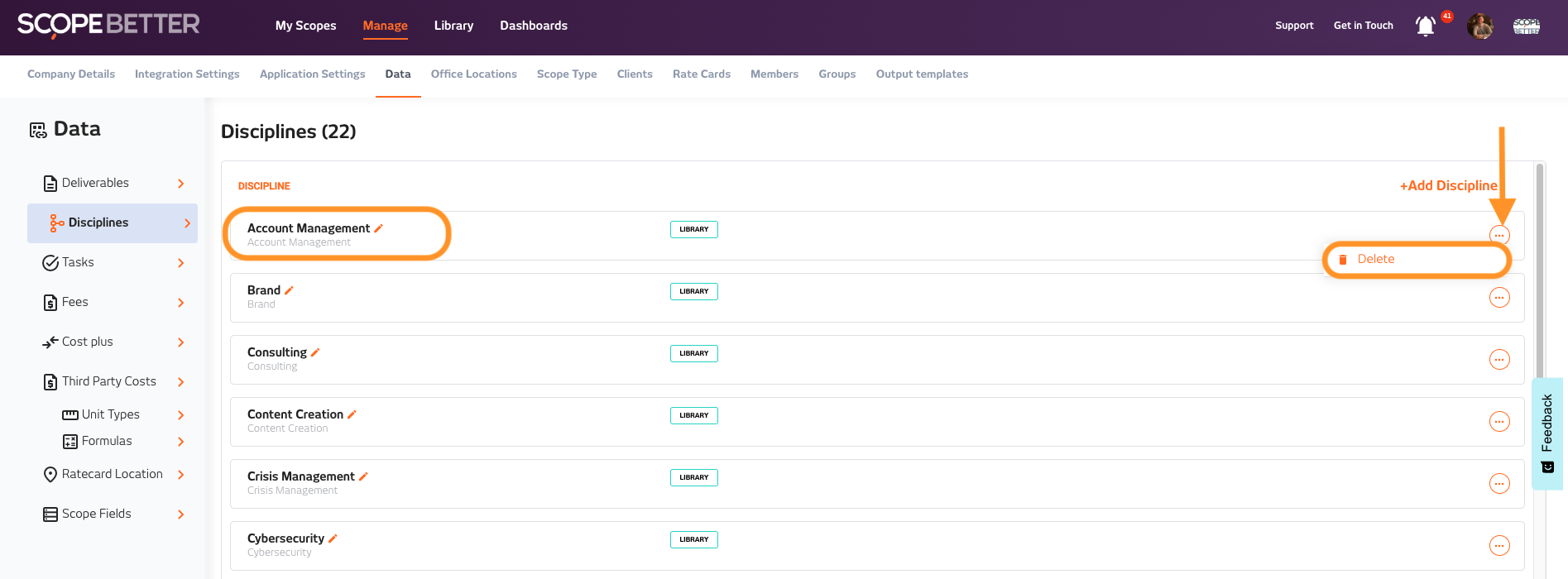Click the pencil icon next to Cybersecurity

pyautogui.click(x=333, y=538)
